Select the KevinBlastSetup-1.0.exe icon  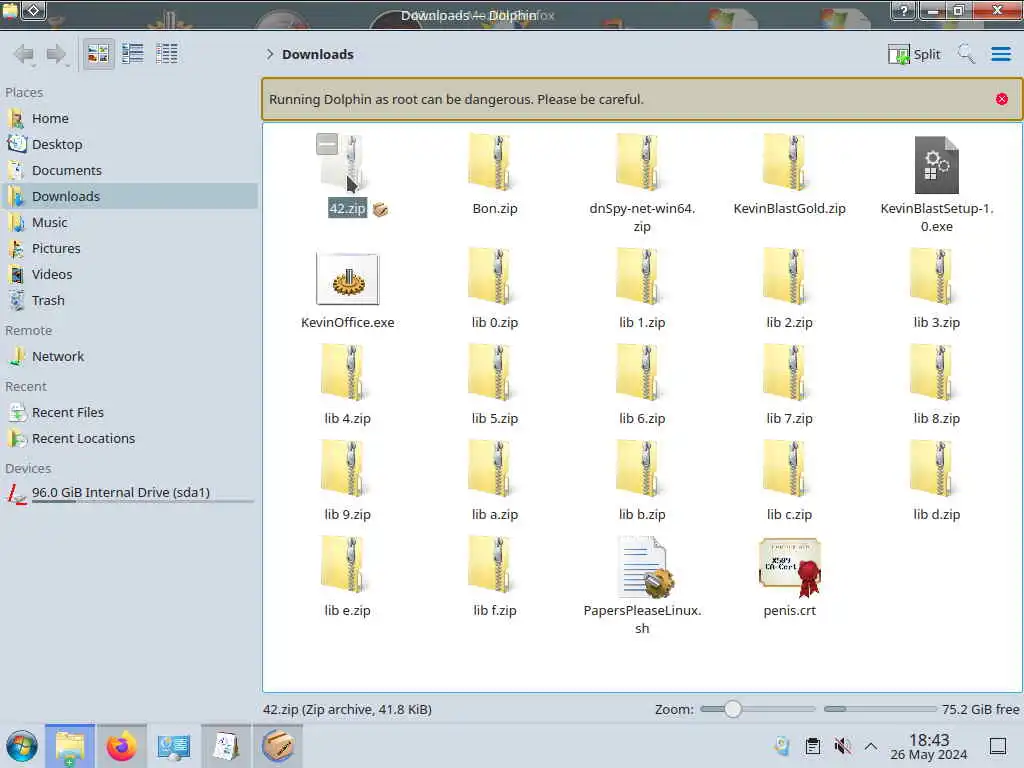pos(936,165)
